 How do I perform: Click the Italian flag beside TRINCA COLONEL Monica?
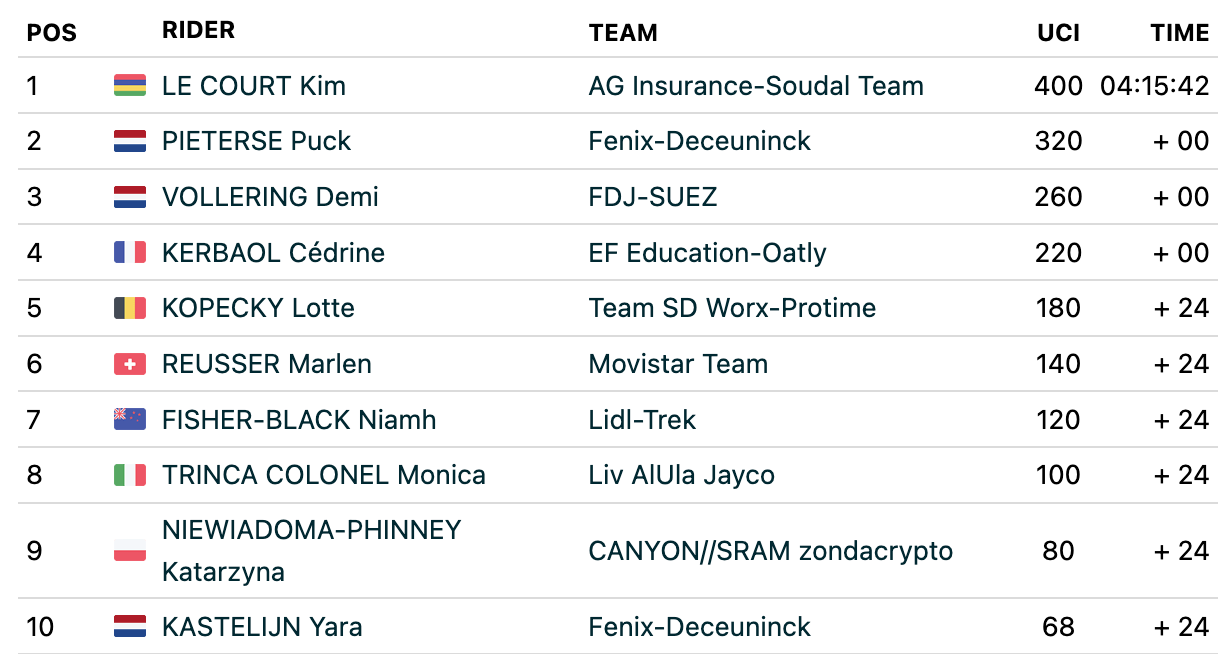tap(130, 475)
